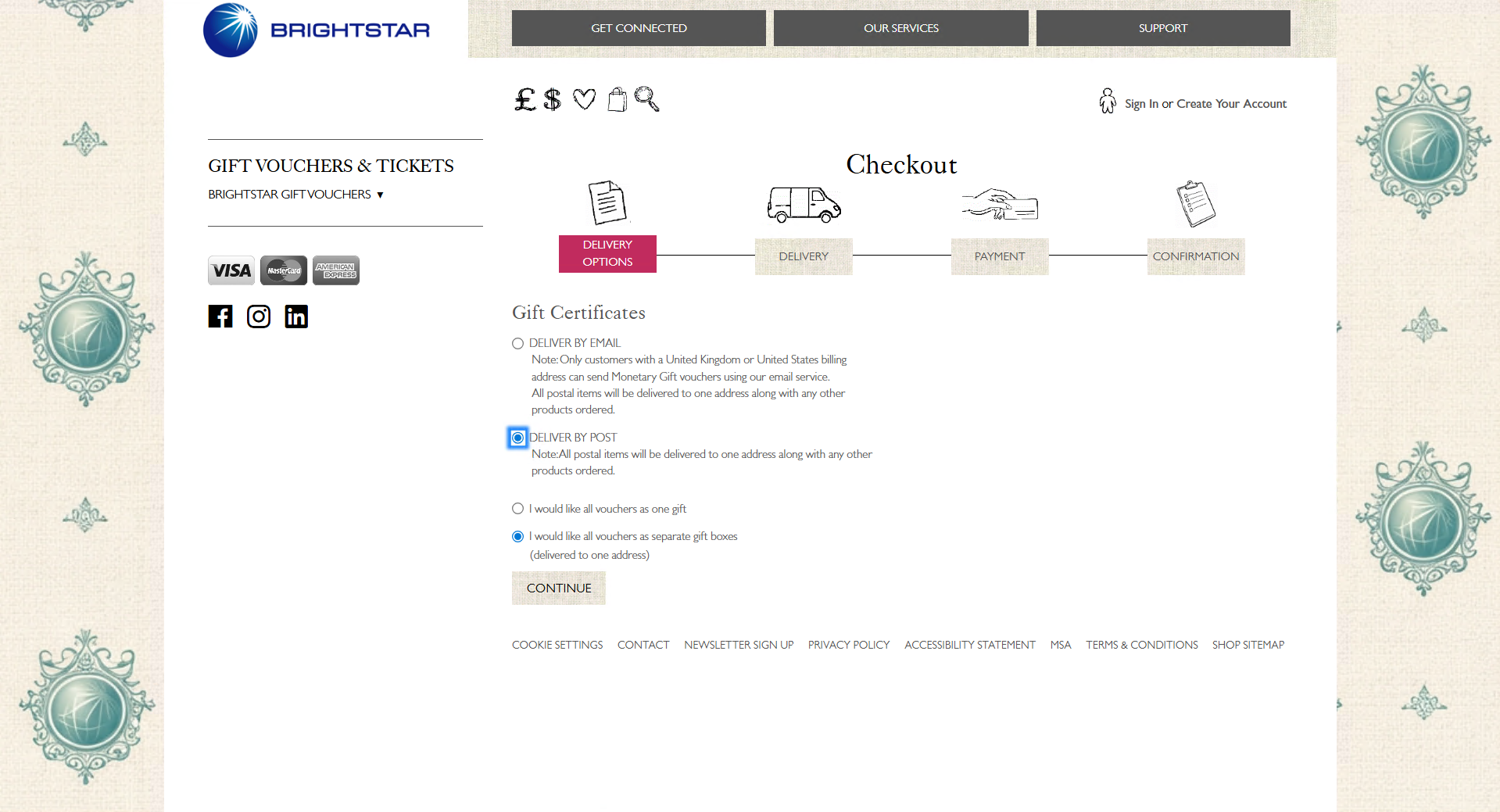Click the Visa payment icon
This screenshot has height=812, width=1500.
[231, 270]
